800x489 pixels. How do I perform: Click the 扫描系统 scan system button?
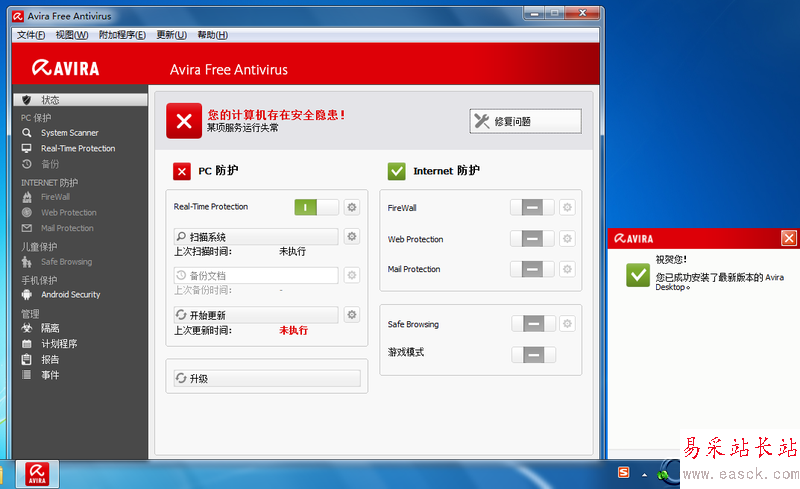pyautogui.click(x=256, y=236)
